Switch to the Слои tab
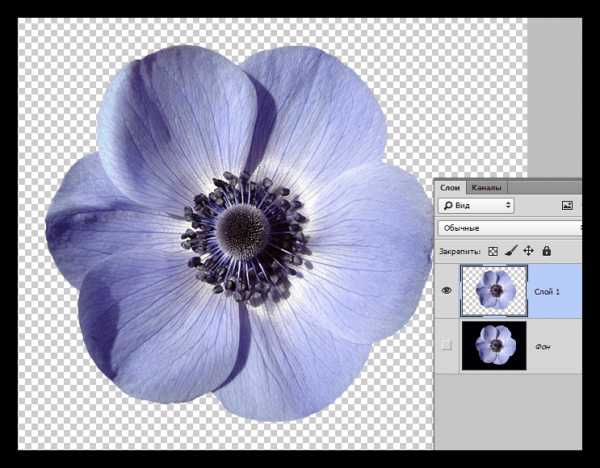This screenshot has width=600, height=468. tap(450, 188)
